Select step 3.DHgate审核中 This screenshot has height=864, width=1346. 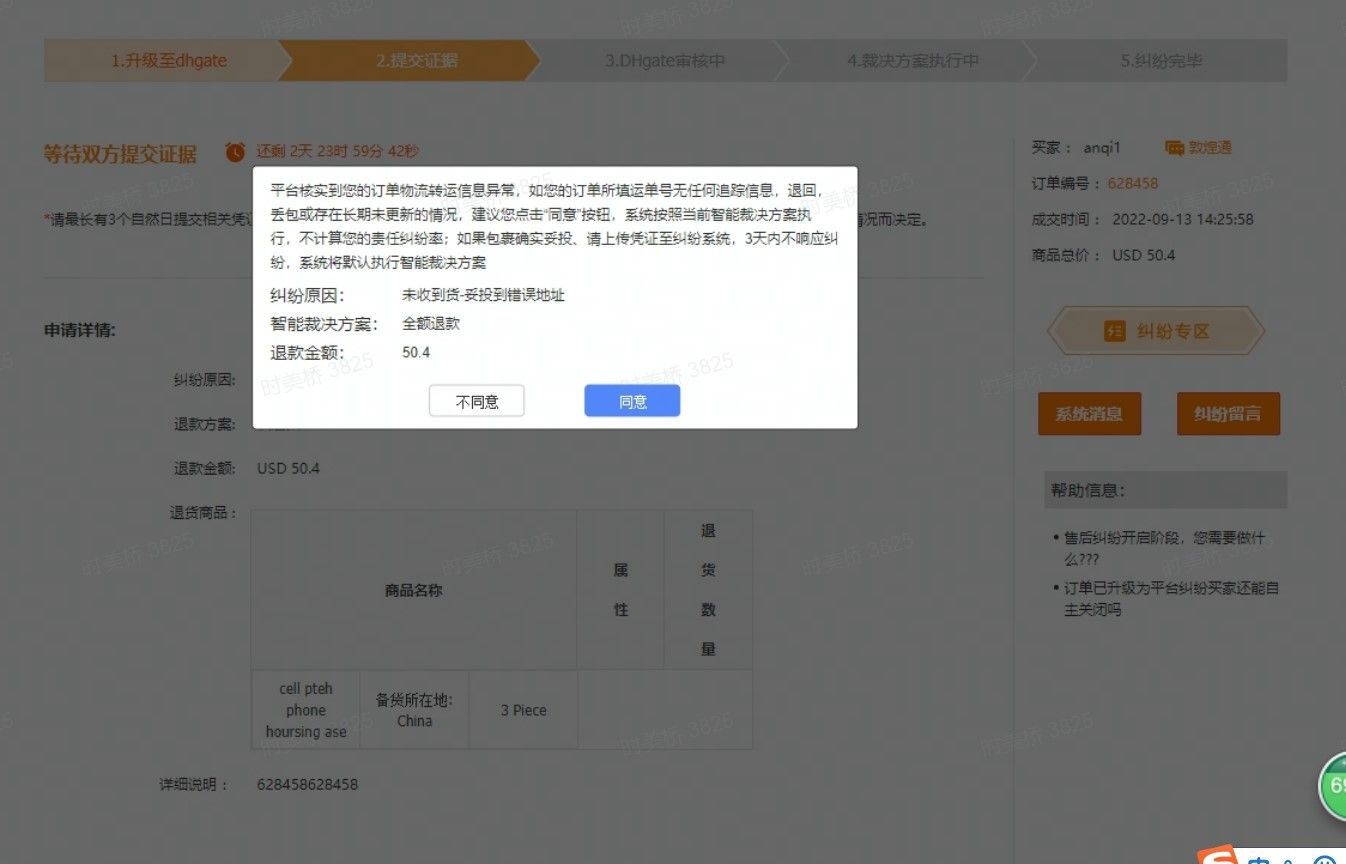pyautogui.click(x=665, y=60)
